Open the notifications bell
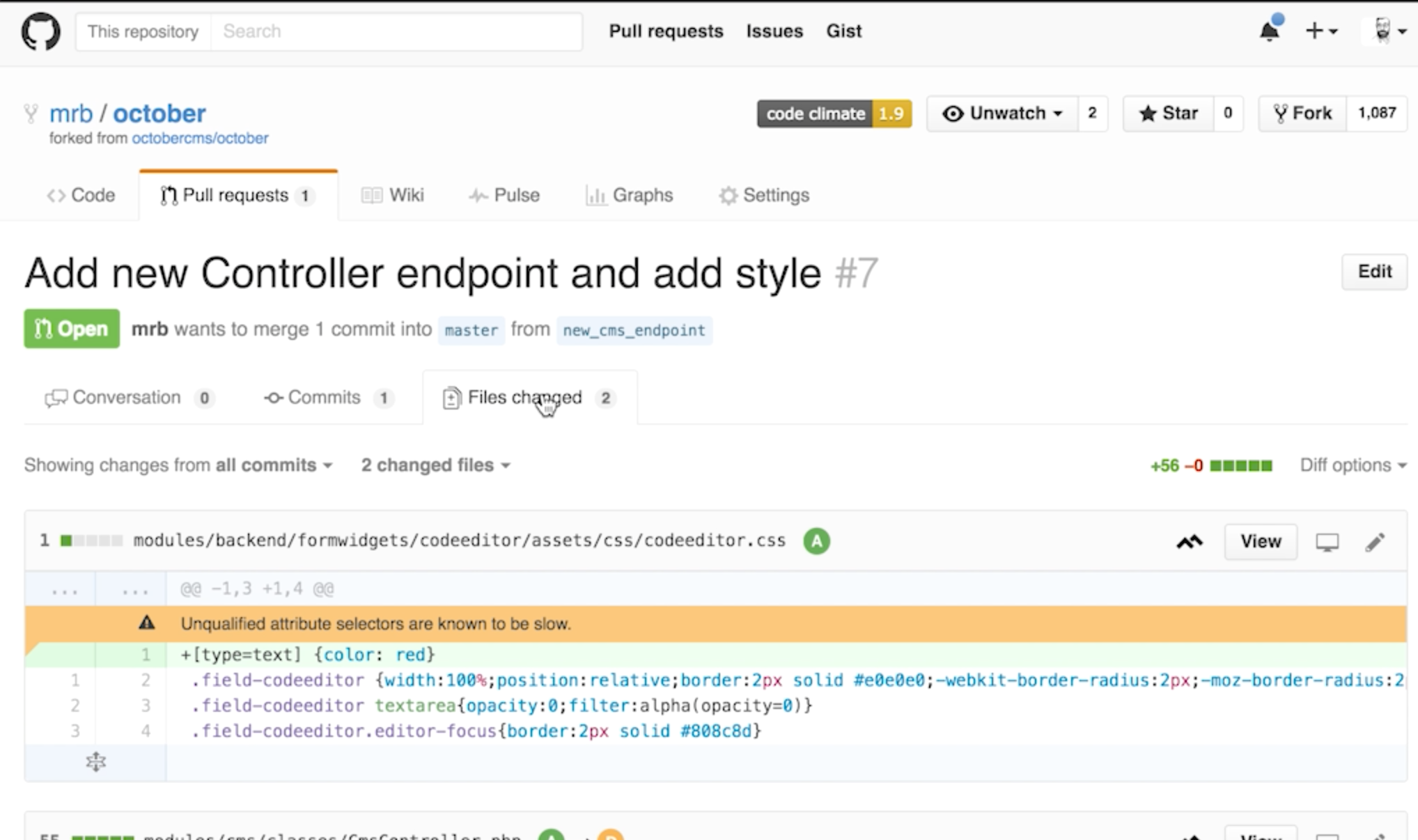The height and width of the screenshot is (840, 1418). point(1269,31)
